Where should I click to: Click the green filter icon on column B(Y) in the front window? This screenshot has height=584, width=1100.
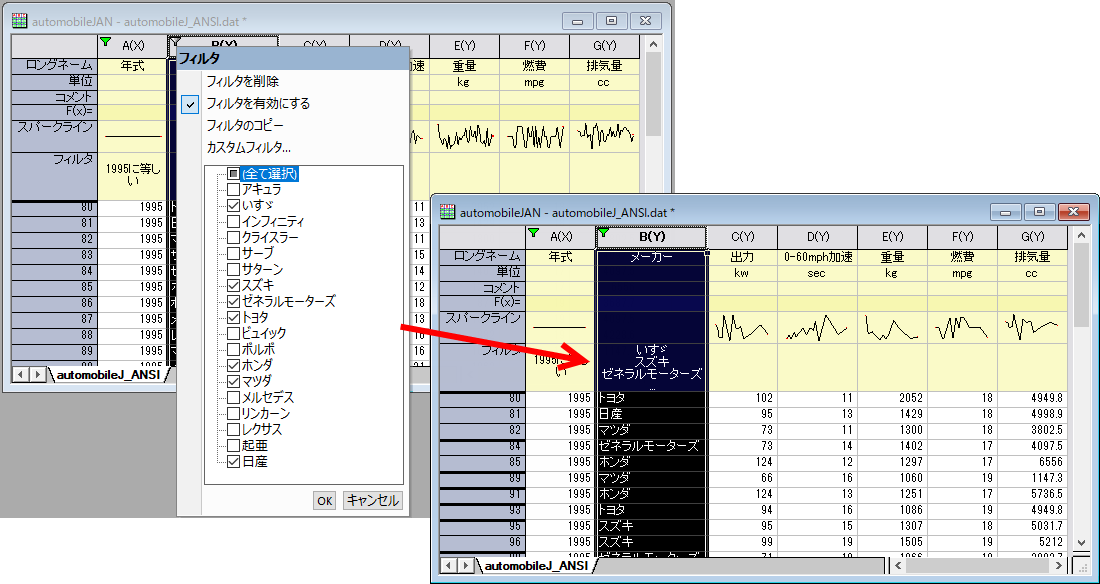click(603, 232)
